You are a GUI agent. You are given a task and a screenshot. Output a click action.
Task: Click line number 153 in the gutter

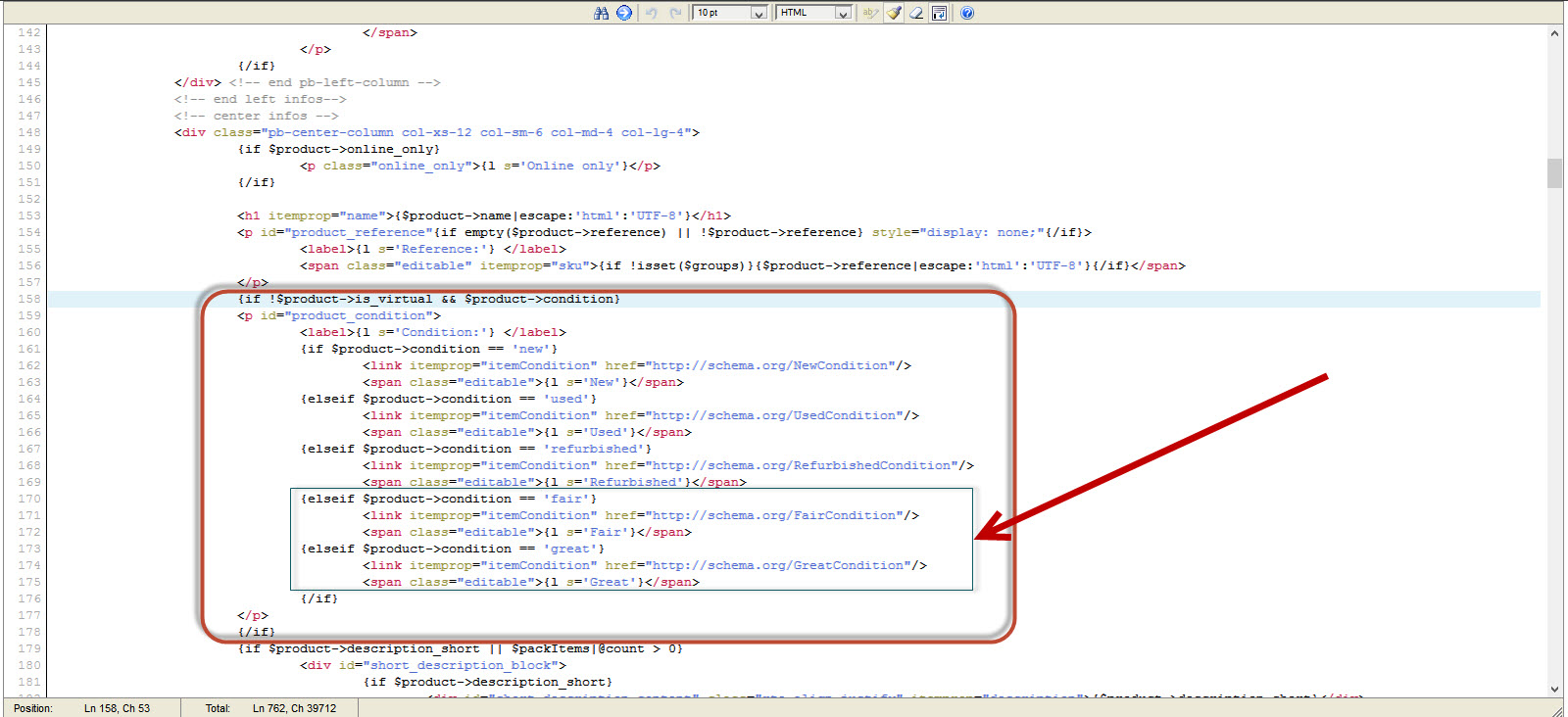point(29,215)
